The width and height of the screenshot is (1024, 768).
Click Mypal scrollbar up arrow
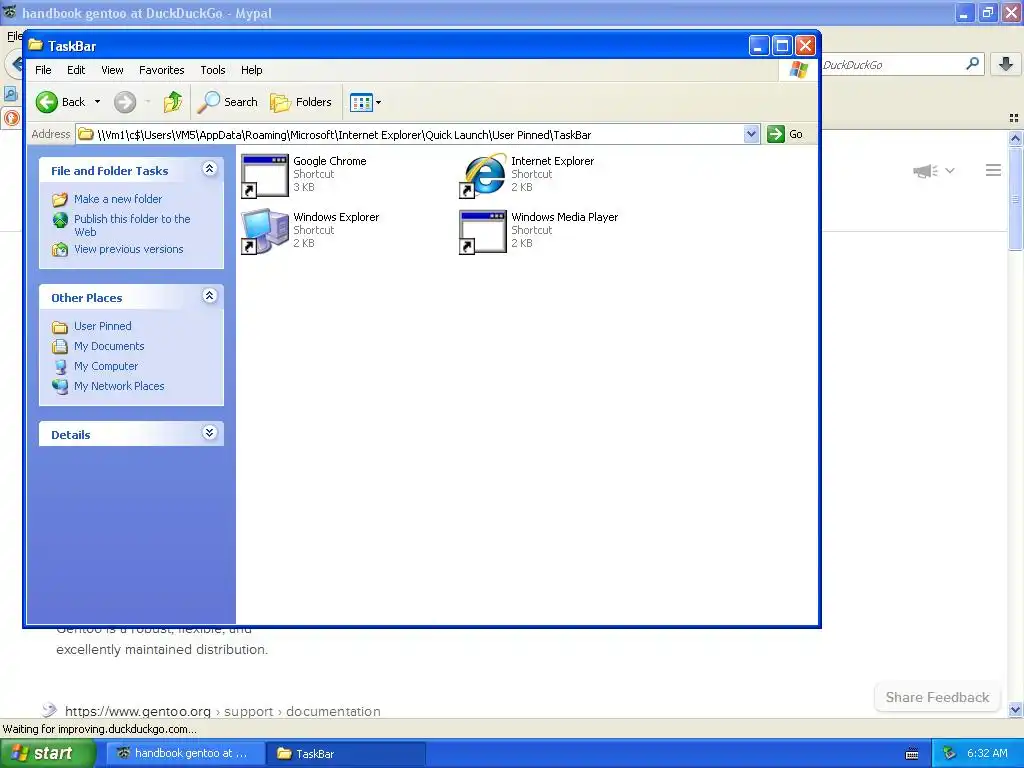(x=1015, y=138)
